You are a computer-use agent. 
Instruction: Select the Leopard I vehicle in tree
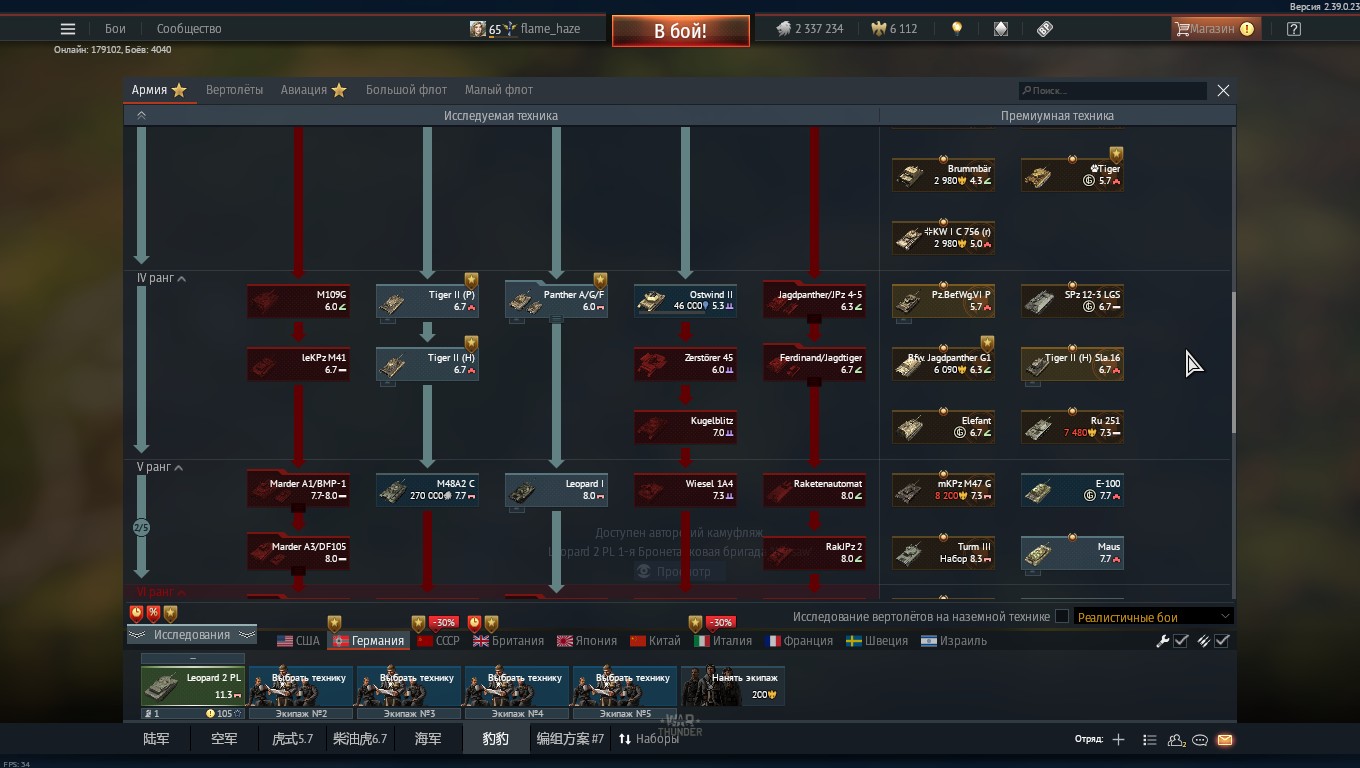[x=556, y=490]
